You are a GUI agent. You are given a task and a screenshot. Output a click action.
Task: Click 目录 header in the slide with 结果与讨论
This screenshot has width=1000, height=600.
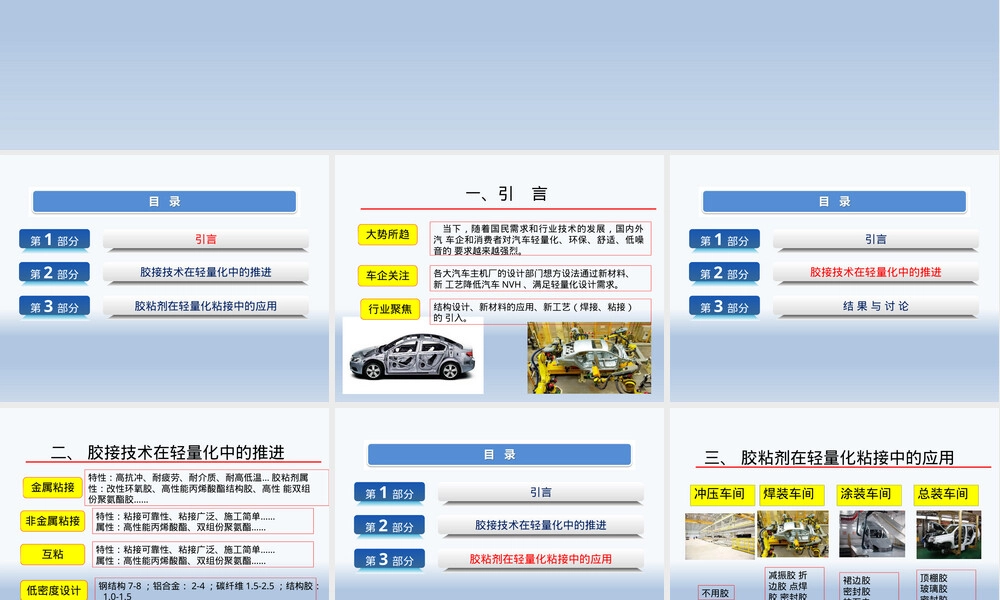[x=834, y=201]
